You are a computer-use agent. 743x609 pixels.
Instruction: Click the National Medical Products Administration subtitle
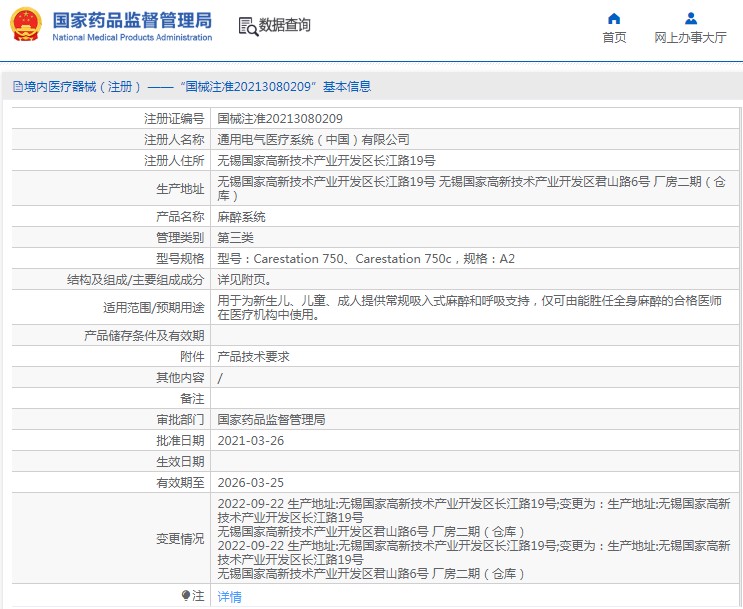click(132, 37)
